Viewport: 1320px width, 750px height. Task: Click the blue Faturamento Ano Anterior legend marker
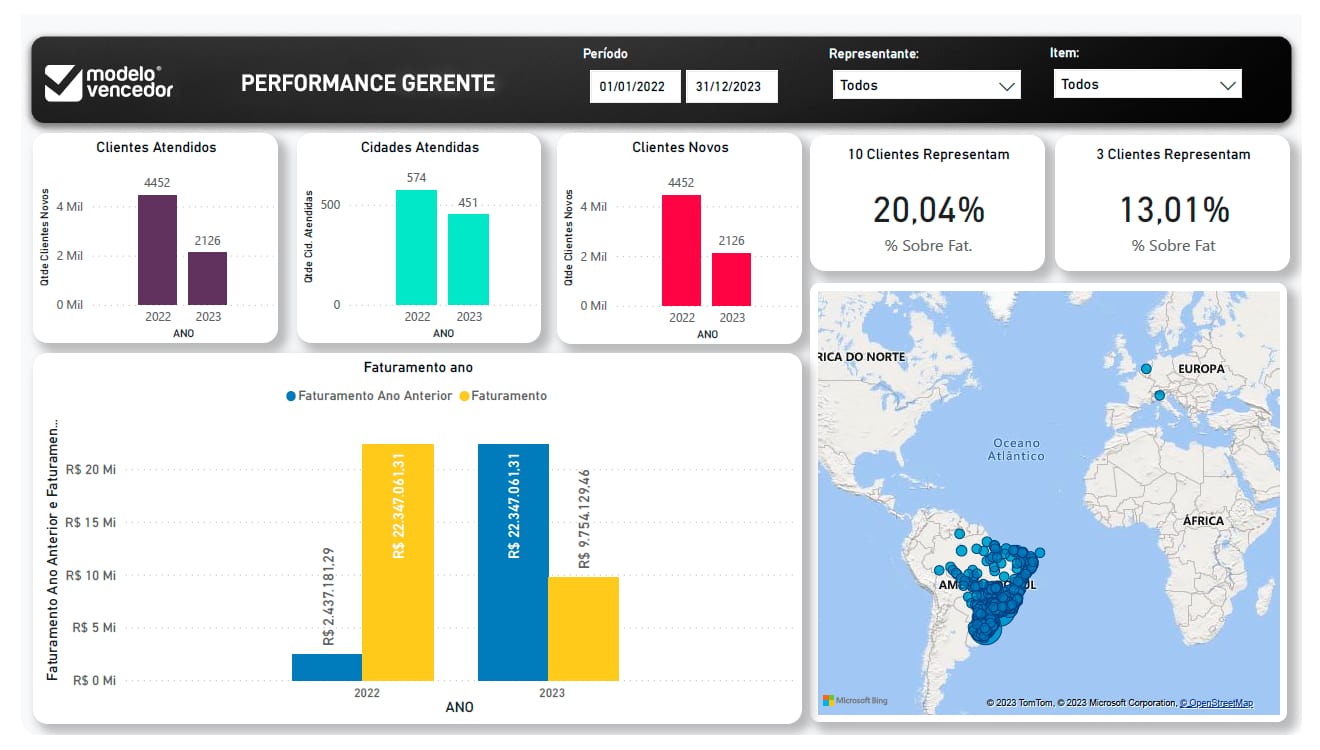point(291,396)
